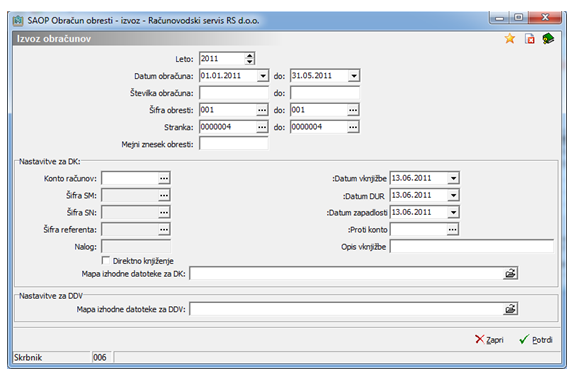Viewport: 573px width, 376px height.
Task: Expand Datum obračuna end date dropdown
Action: [353, 76]
